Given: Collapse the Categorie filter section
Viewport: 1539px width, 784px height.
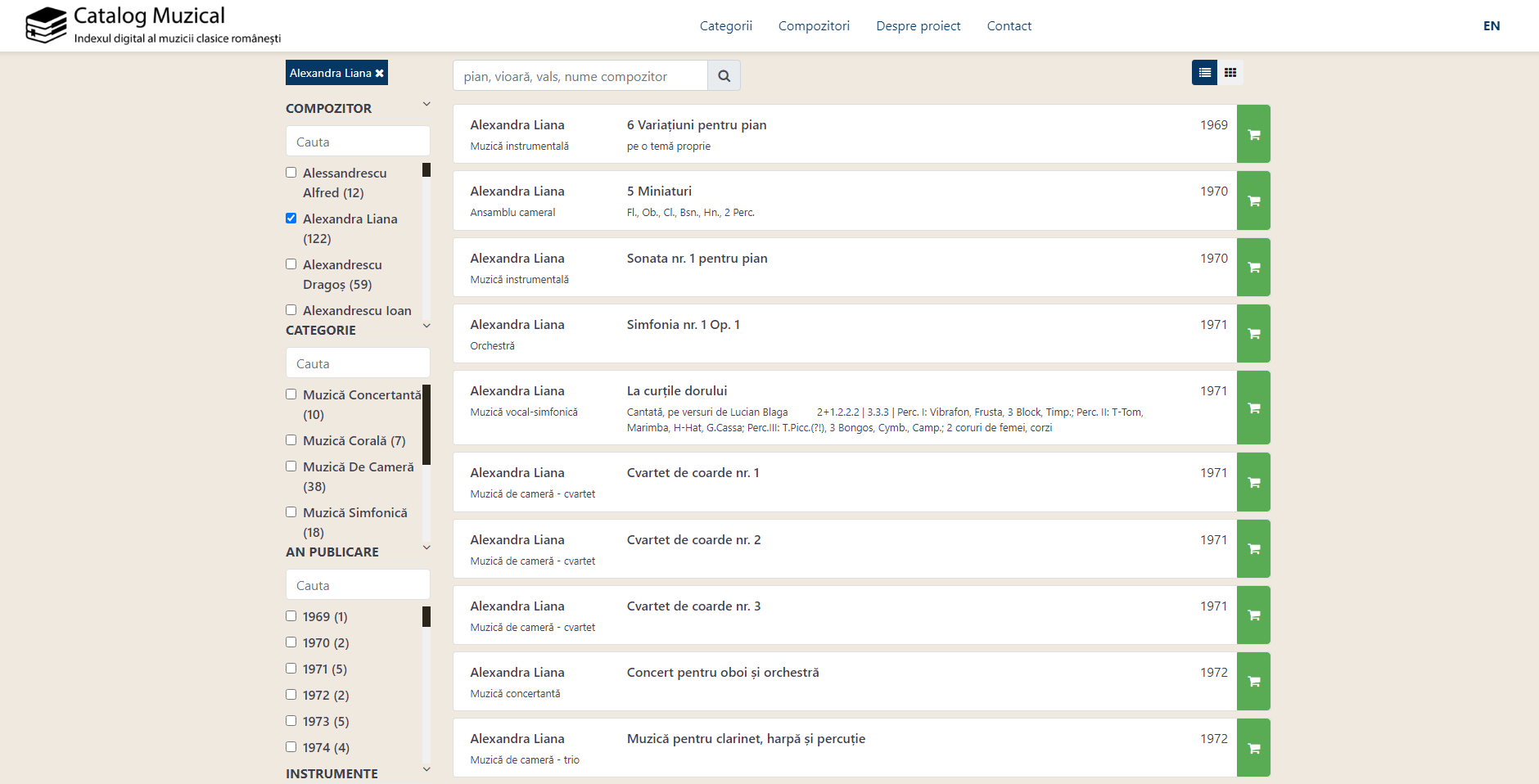Looking at the screenshot, I should pyautogui.click(x=426, y=327).
